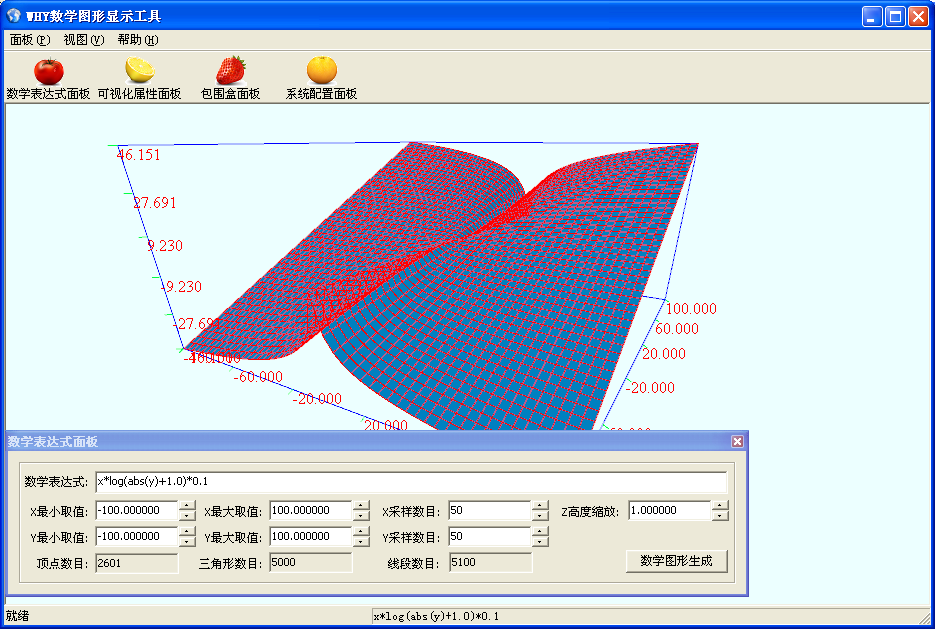Increase Y最大取值 with up arrow

click(x=361, y=532)
